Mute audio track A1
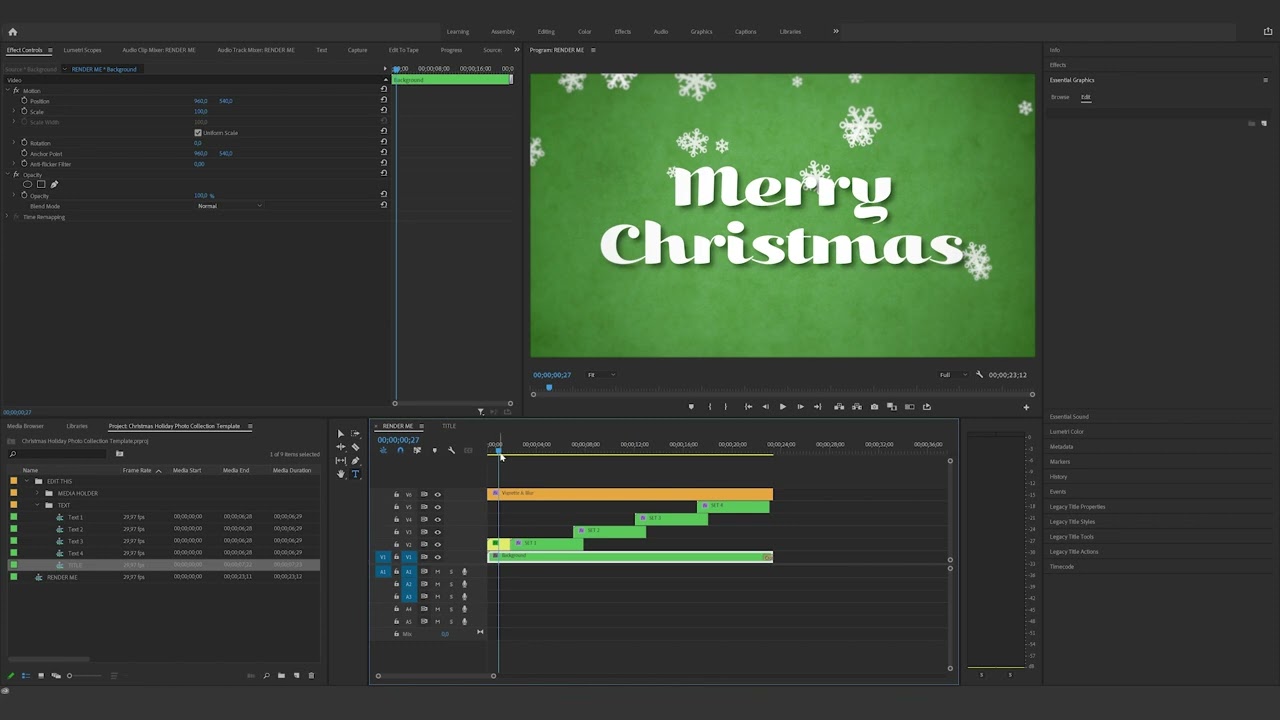 coord(437,571)
